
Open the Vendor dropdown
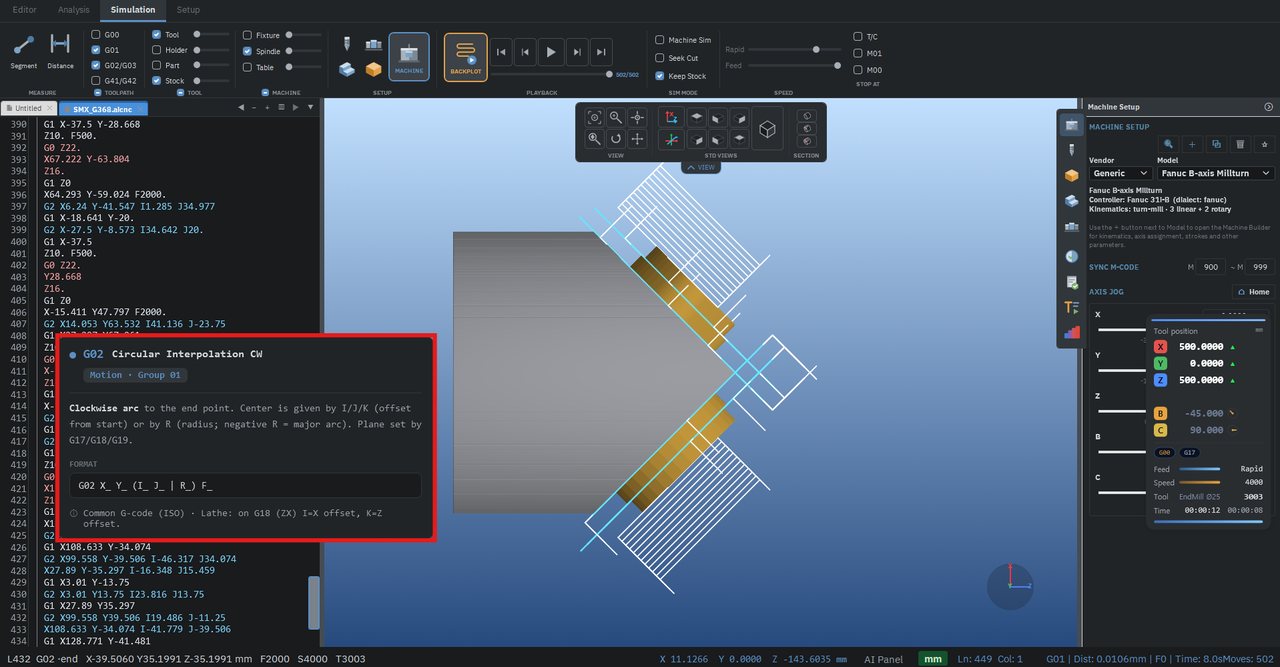(x=1120, y=173)
